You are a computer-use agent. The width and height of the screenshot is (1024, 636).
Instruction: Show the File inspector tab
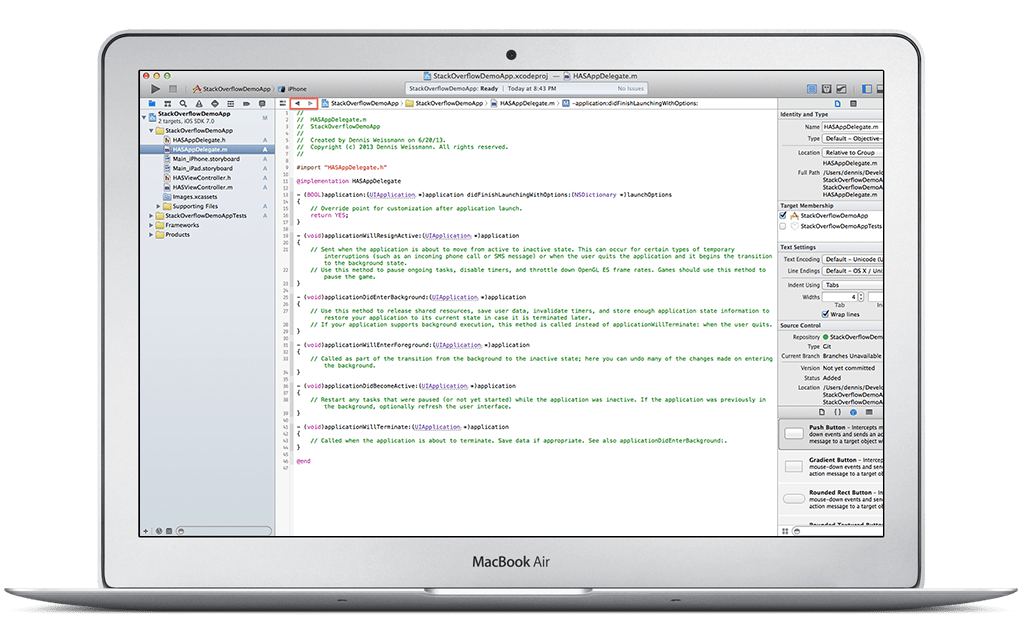click(838, 104)
